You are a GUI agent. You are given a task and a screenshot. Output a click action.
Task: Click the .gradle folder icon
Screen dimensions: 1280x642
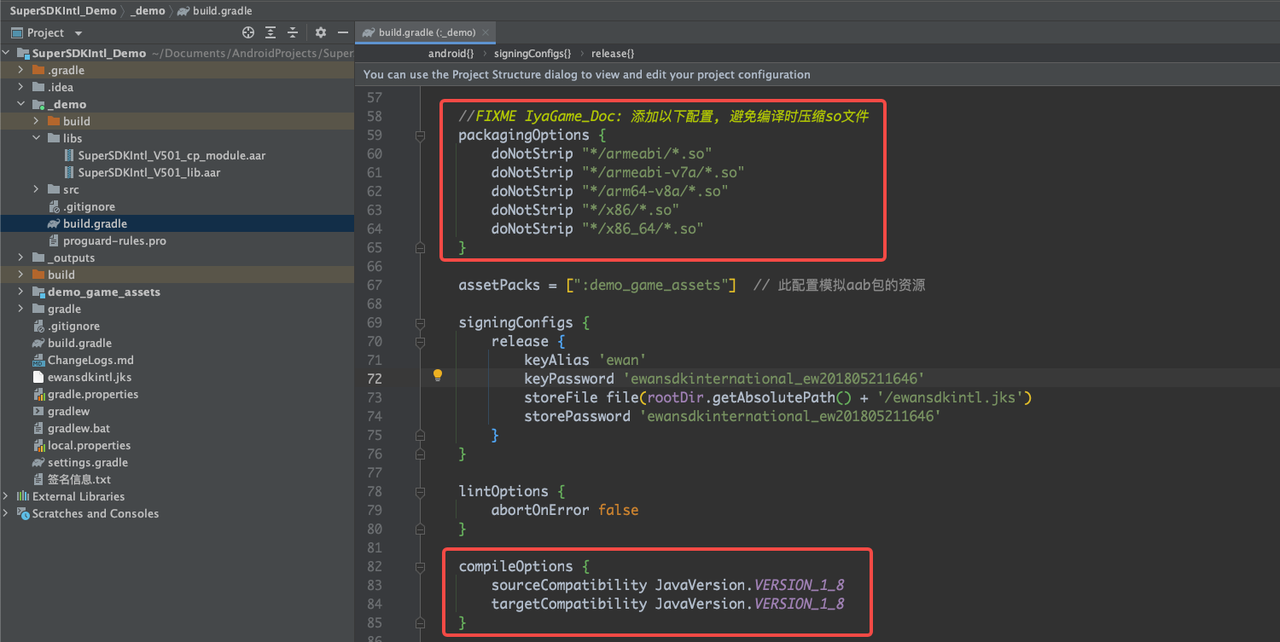[x=38, y=70]
